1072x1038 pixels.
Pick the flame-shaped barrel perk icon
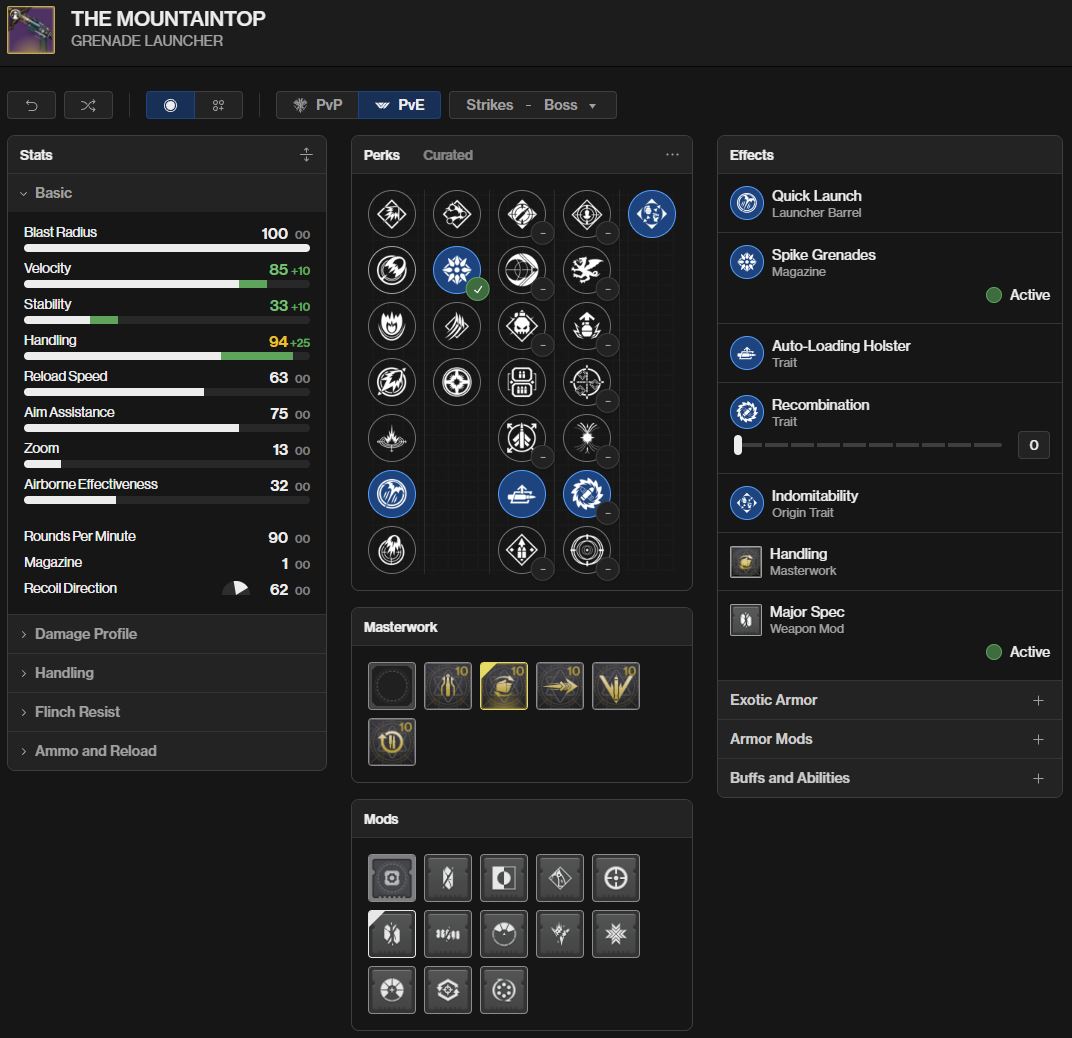click(392, 325)
